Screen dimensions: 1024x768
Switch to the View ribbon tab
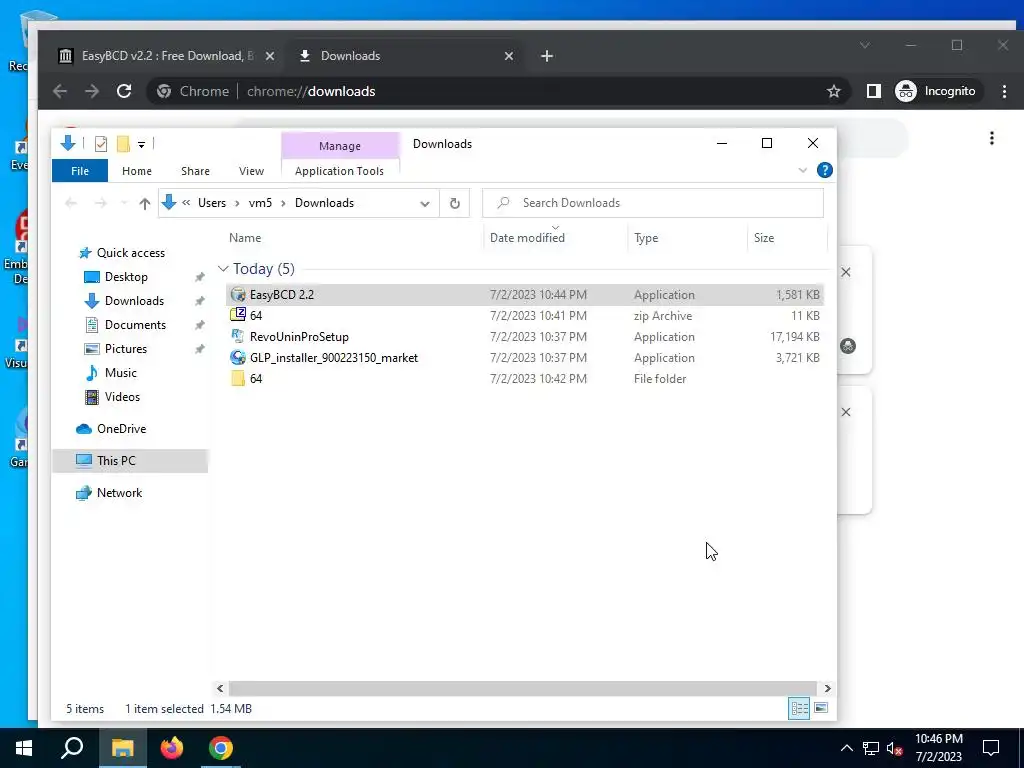pyautogui.click(x=251, y=171)
